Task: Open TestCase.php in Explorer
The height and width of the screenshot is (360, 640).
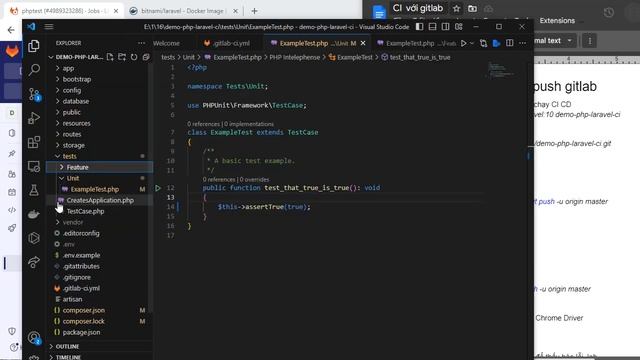Action: click(85, 211)
